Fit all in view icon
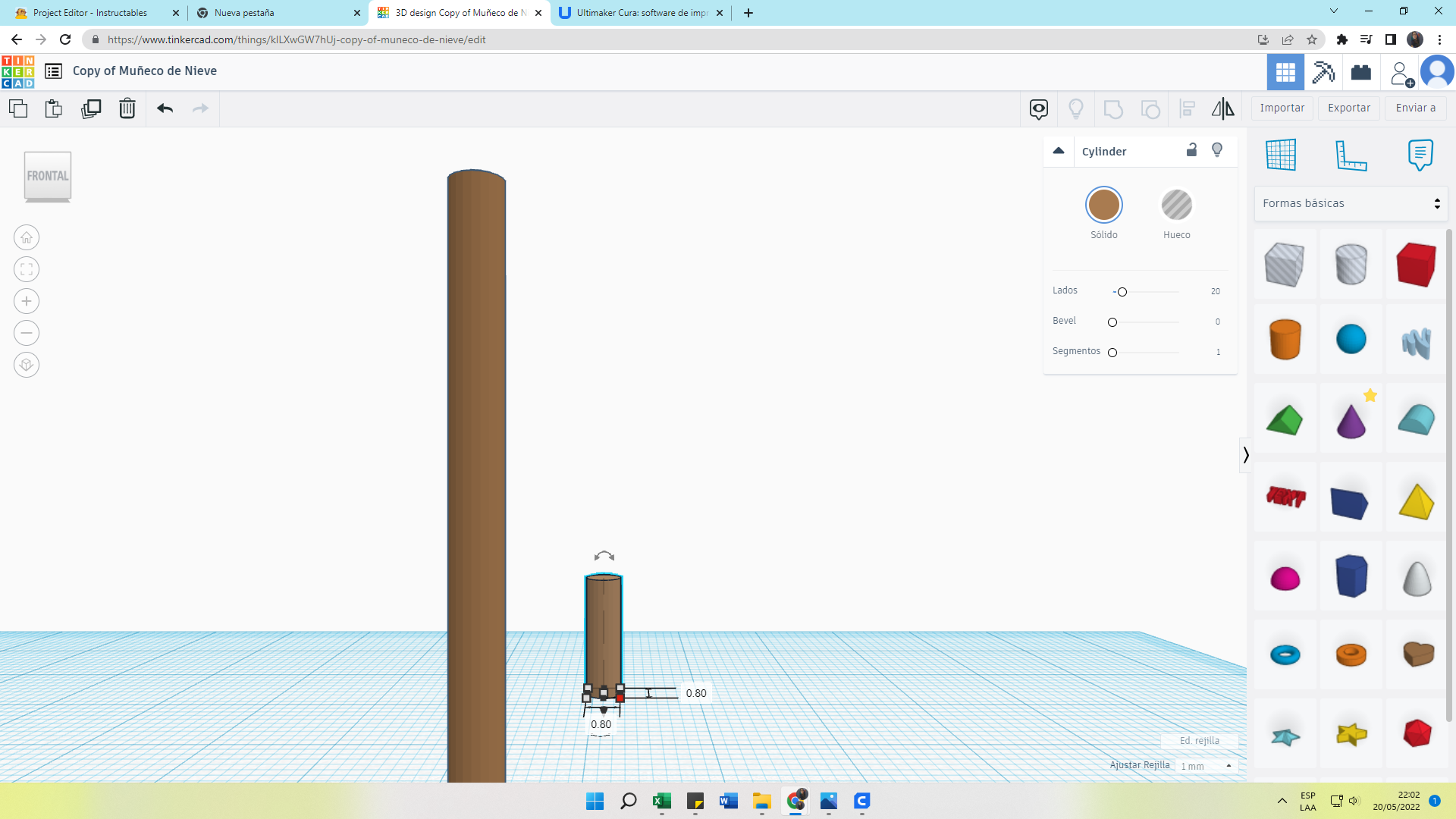Image resolution: width=1456 pixels, height=819 pixels. click(x=27, y=270)
